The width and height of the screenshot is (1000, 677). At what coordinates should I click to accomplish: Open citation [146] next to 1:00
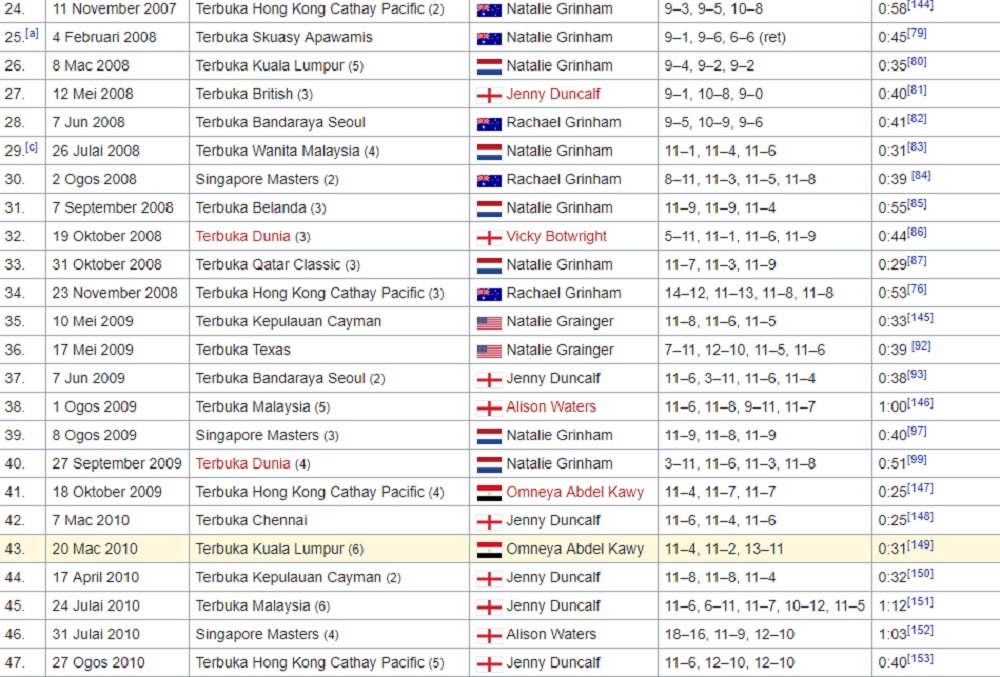point(920,403)
